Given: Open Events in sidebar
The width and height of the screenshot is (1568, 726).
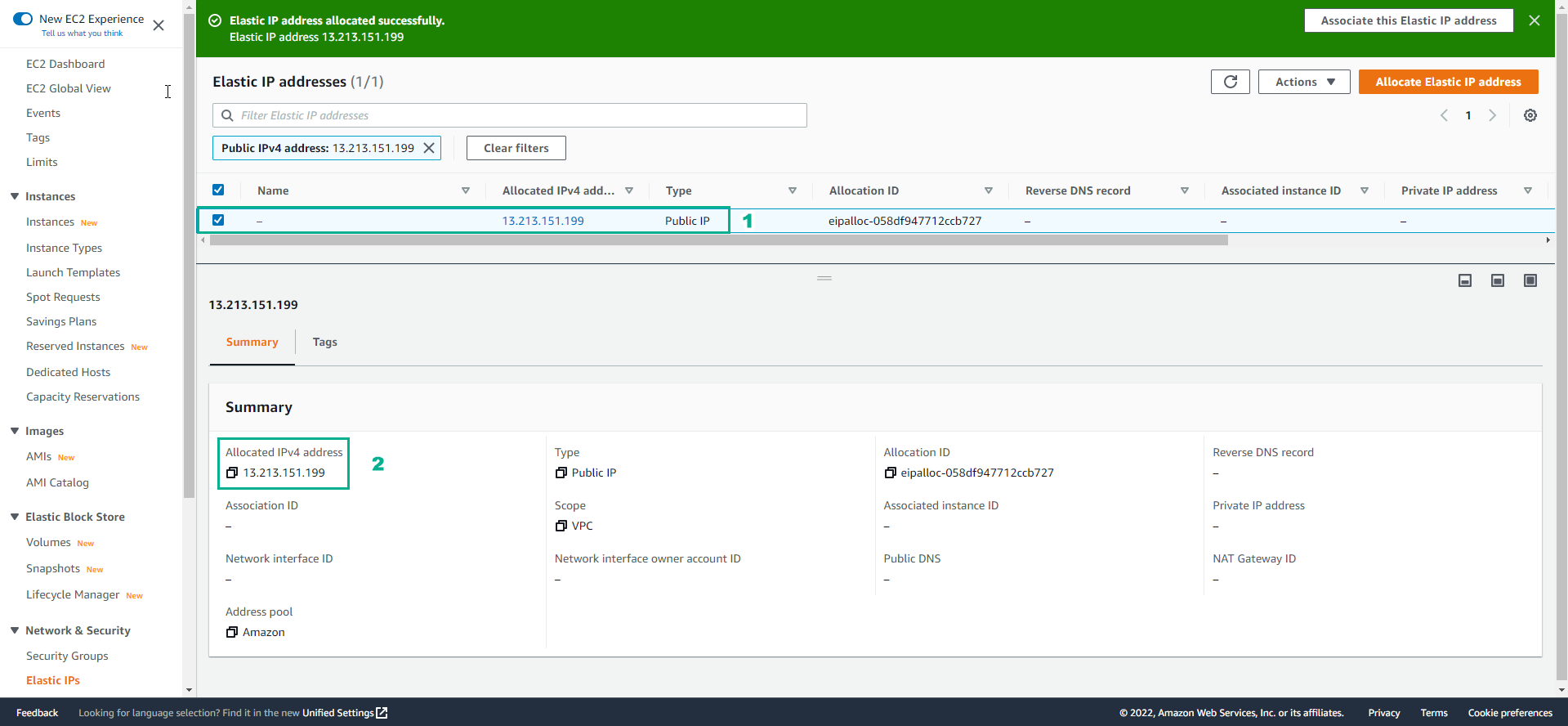Looking at the screenshot, I should pos(43,113).
